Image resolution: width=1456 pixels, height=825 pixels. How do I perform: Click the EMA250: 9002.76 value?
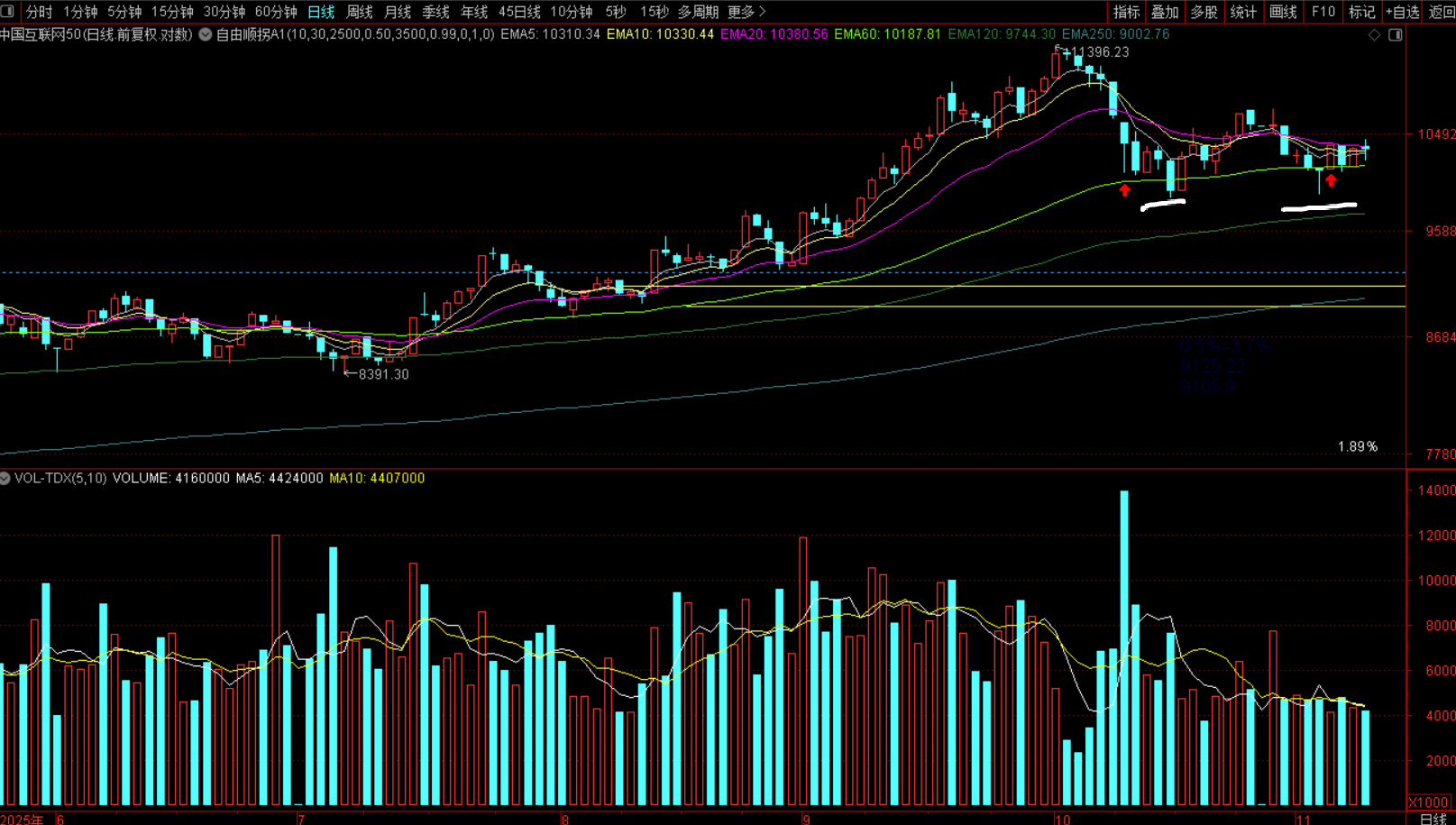1115,34
